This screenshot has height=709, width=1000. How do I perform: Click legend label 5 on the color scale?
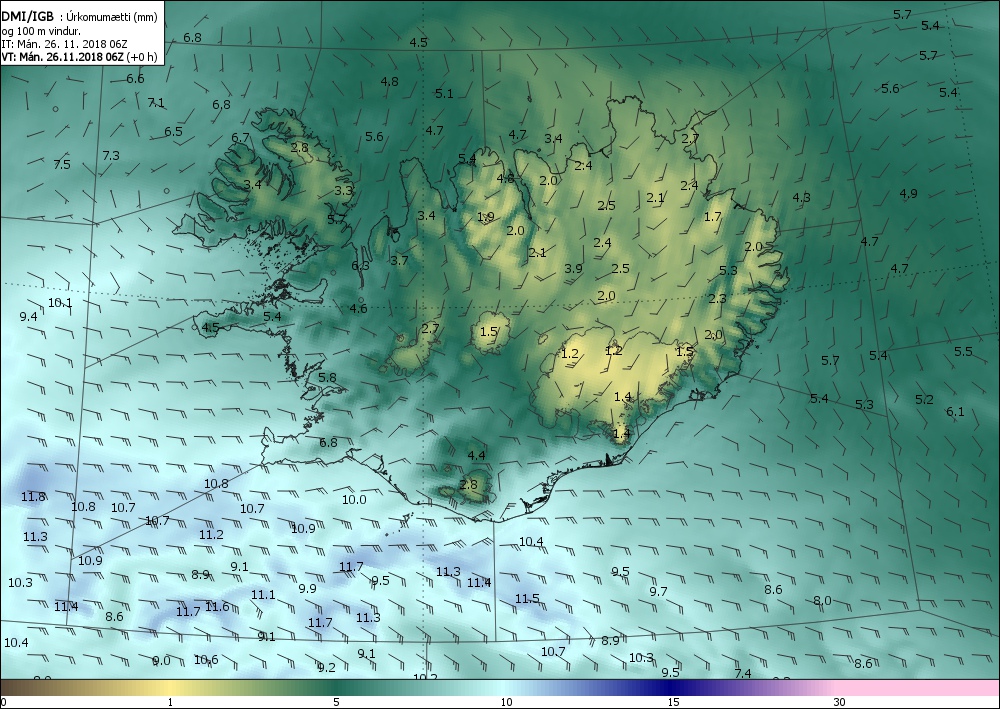[336, 702]
